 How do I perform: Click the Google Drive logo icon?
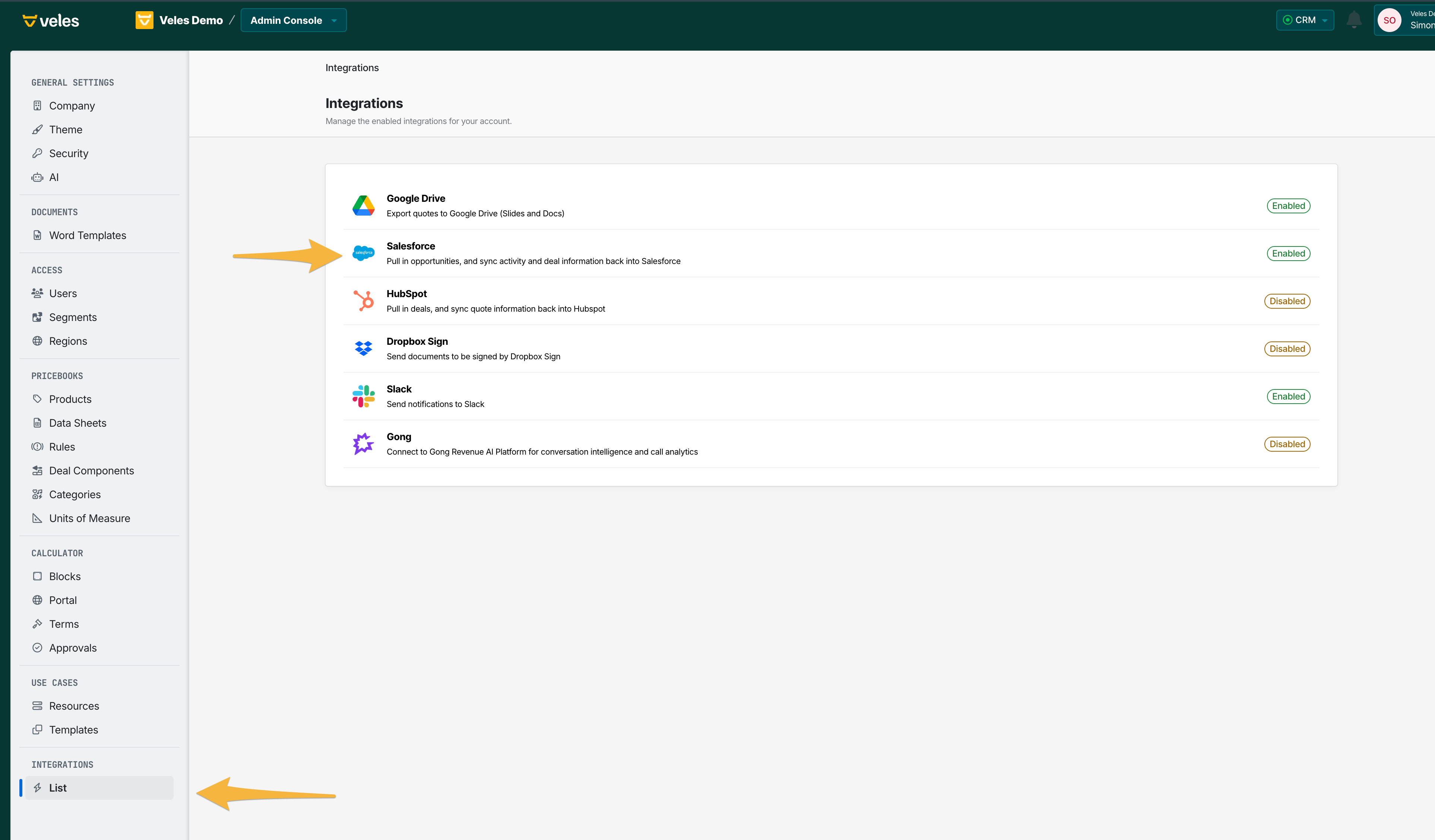pos(363,206)
